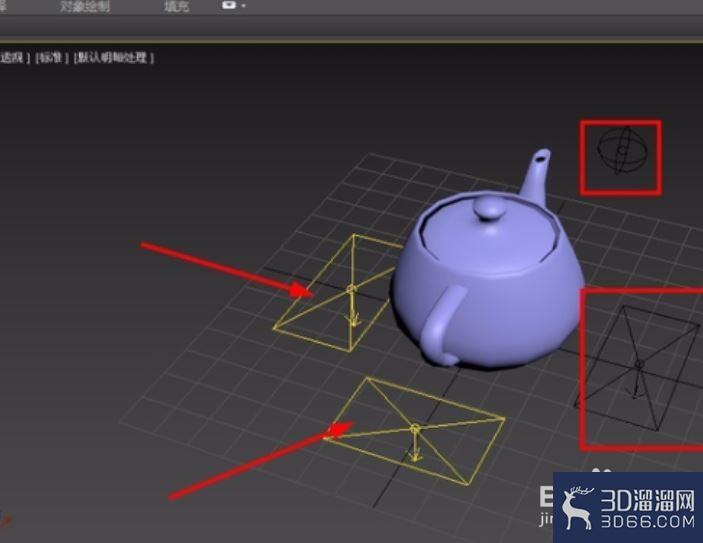Screen dimensions: 703x543
Task: Open the 填充 ribbon tab
Action: pos(176,7)
